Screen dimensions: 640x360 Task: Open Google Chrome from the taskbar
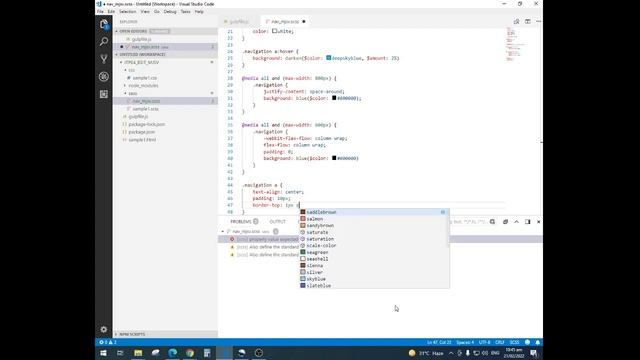coord(190,353)
